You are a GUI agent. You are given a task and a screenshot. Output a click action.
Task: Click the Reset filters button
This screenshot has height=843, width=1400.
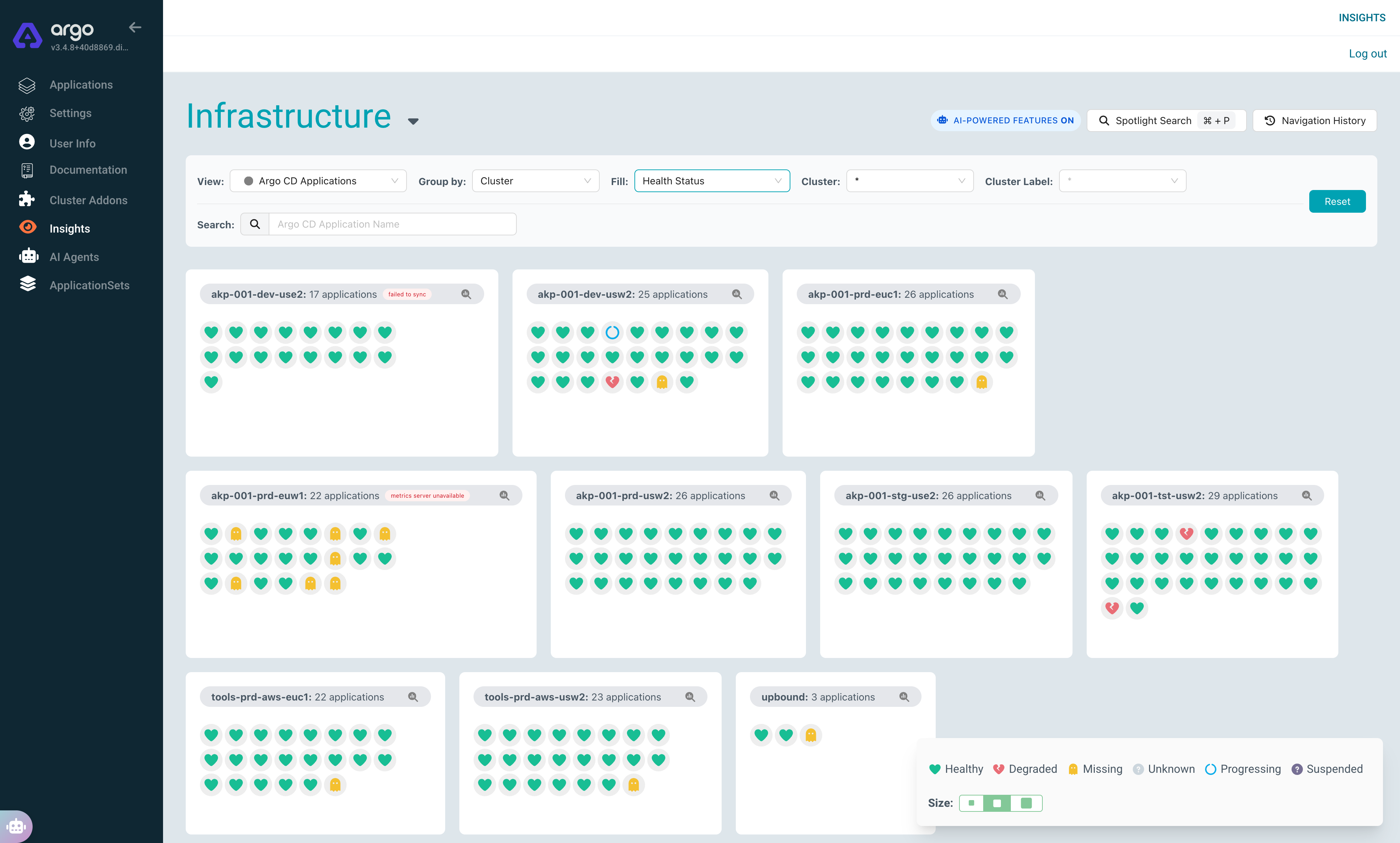pyautogui.click(x=1337, y=202)
